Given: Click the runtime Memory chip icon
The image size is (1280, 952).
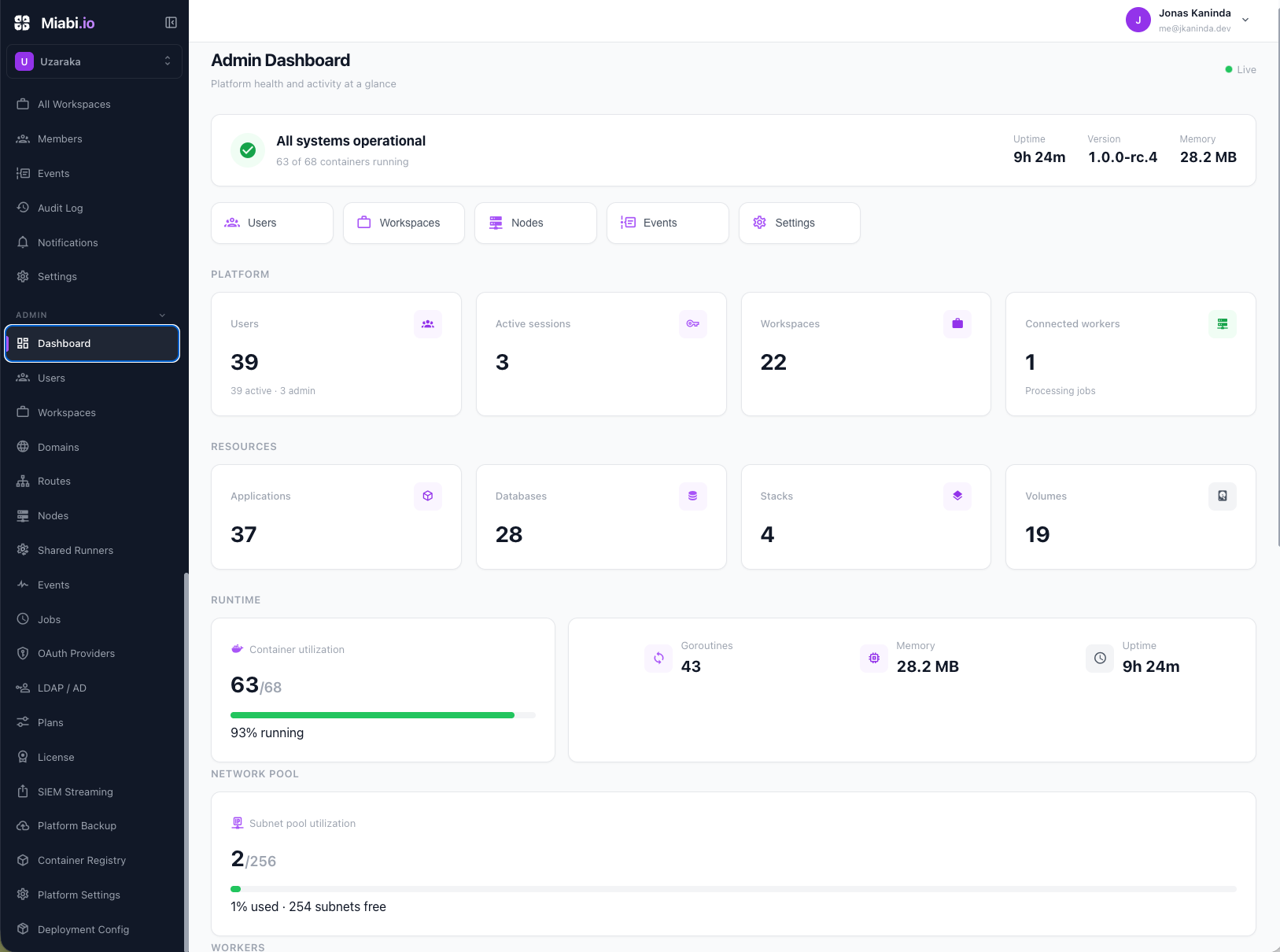Looking at the screenshot, I should click(x=874, y=658).
